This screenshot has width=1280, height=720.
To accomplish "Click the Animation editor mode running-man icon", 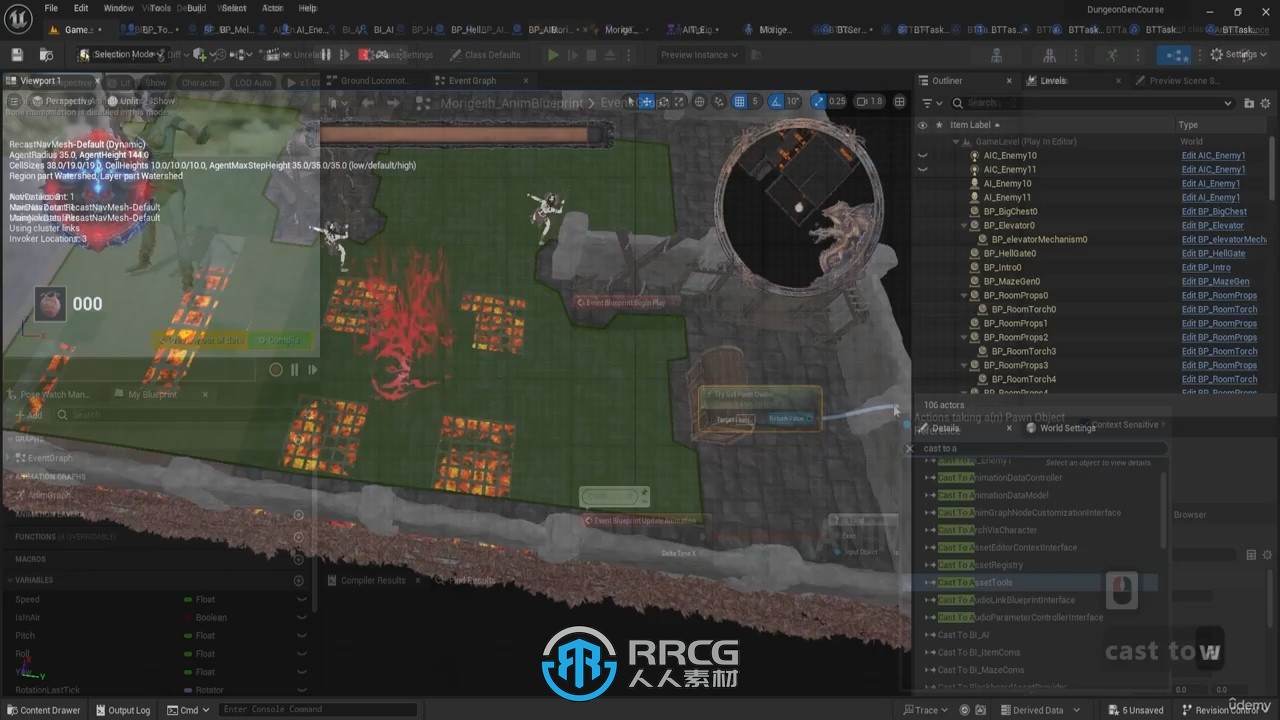I will point(1112,55).
